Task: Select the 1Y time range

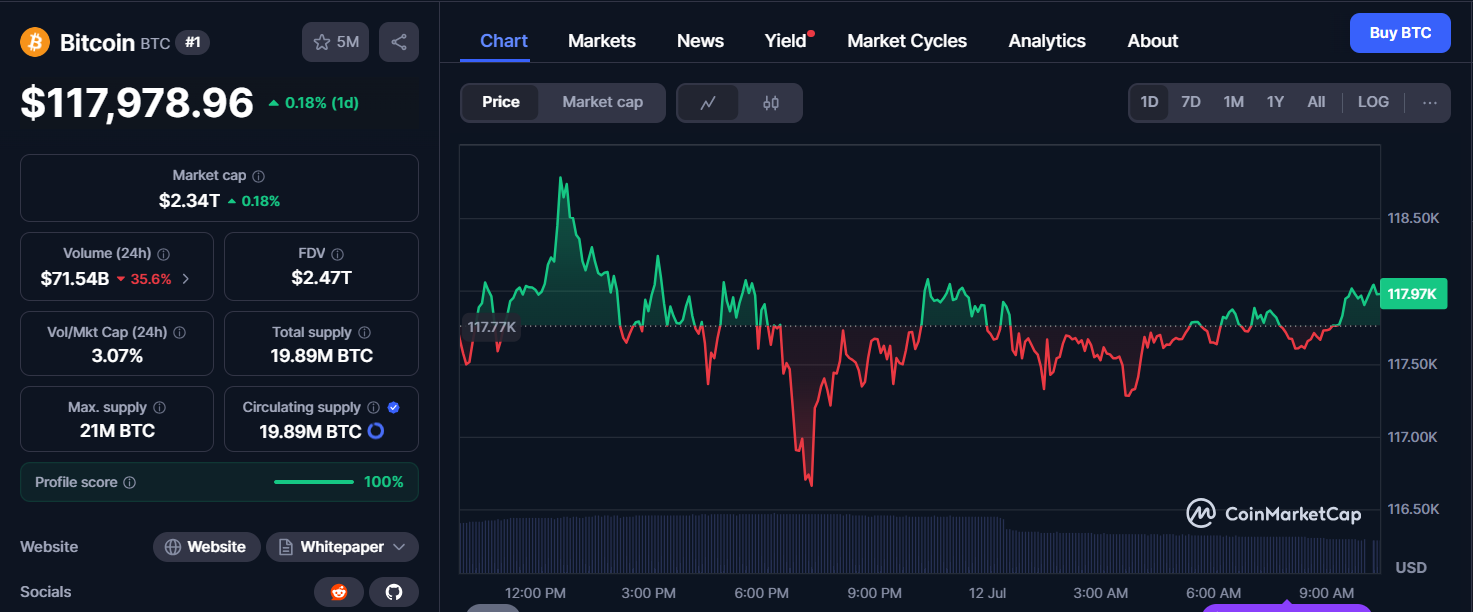Action: tap(1275, 102)
